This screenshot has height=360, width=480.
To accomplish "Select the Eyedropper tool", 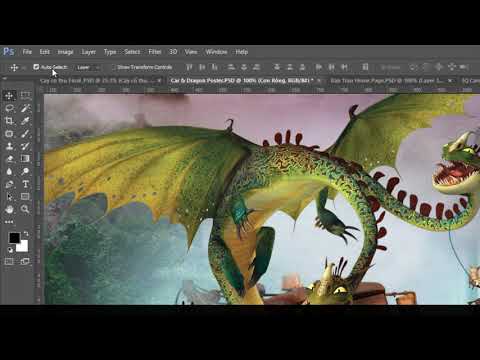I will point(25,121).
